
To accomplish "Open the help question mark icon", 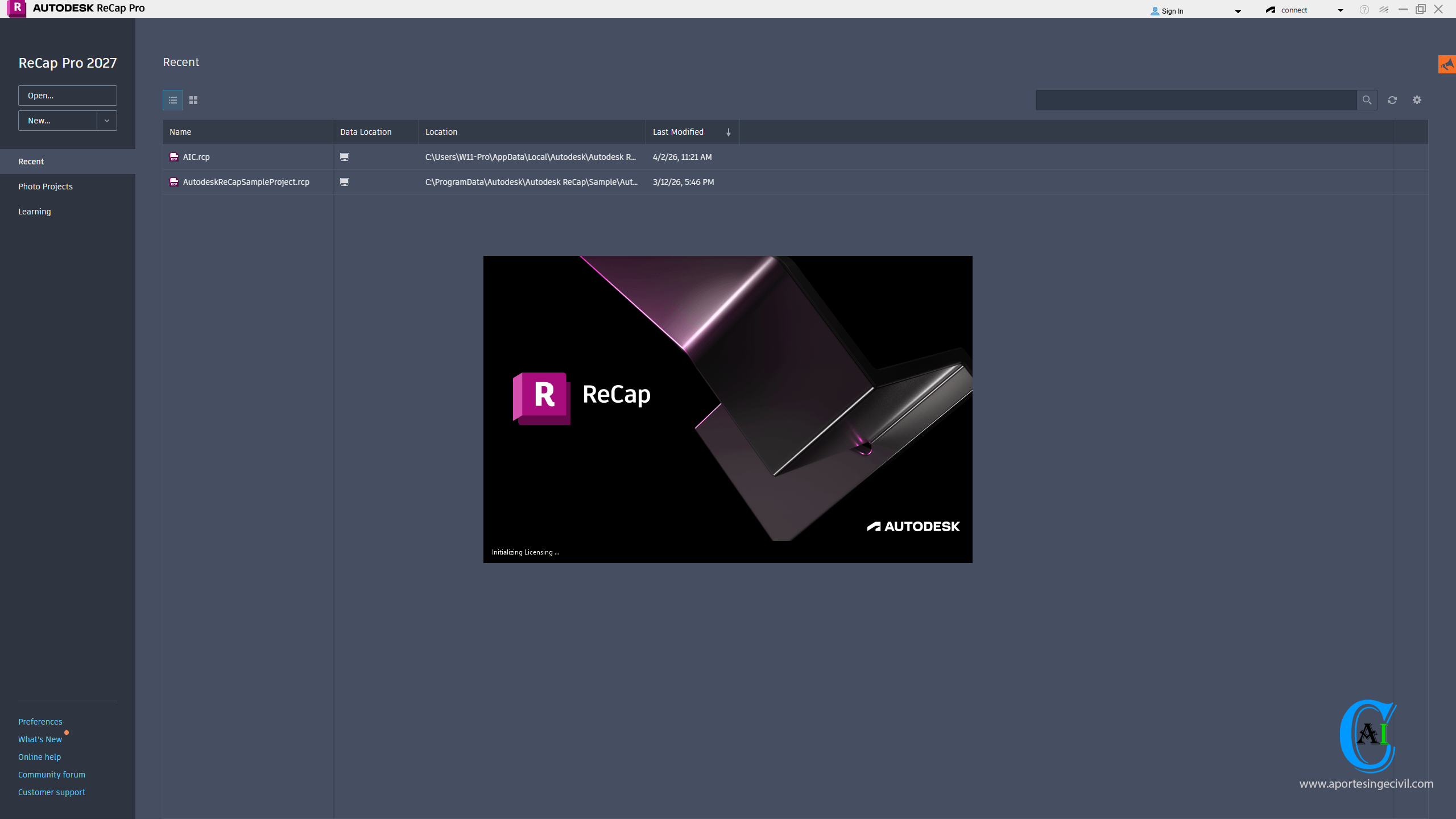I will point(1364,10).
